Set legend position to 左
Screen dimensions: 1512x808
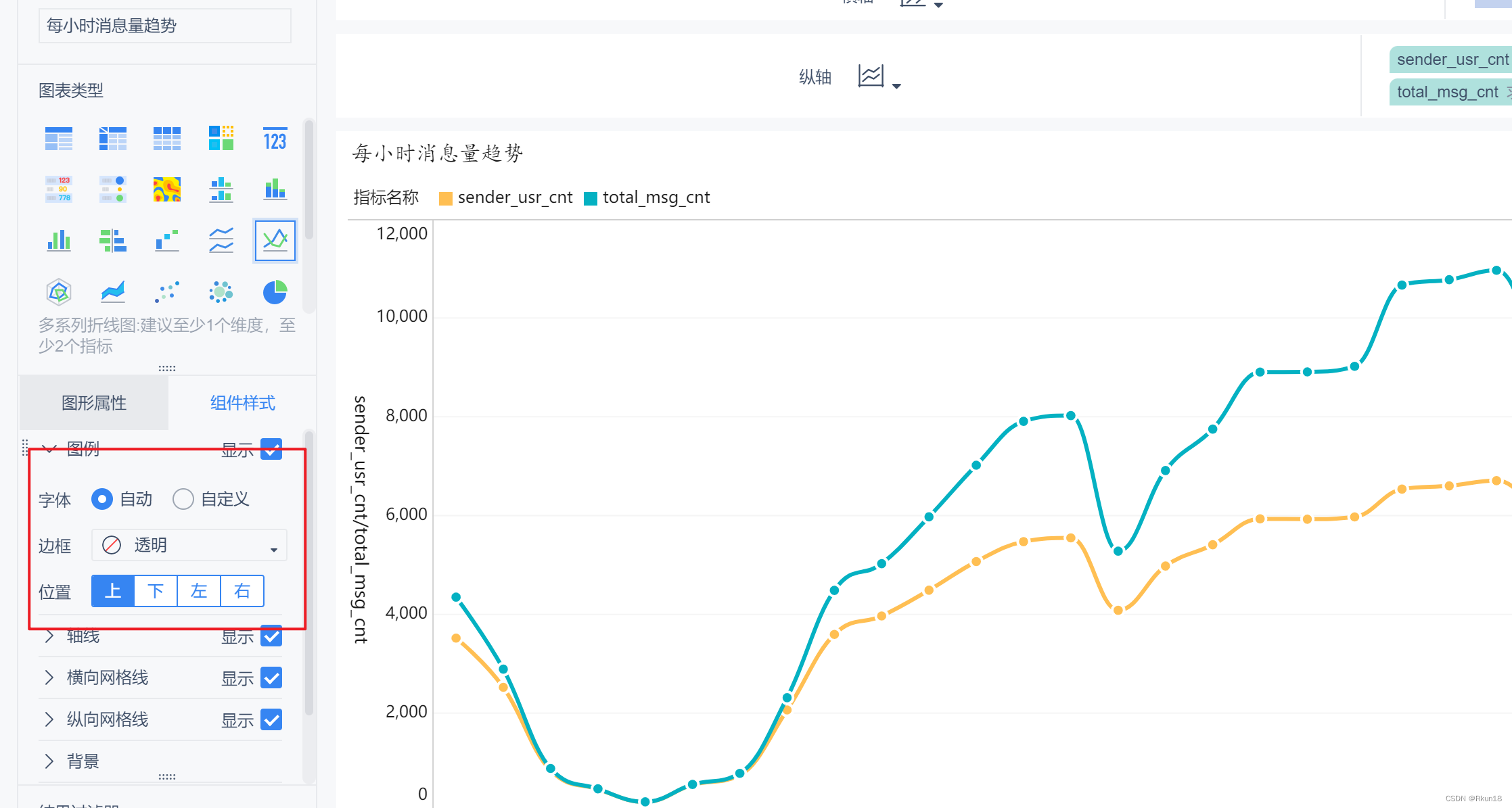pos(199,591)
